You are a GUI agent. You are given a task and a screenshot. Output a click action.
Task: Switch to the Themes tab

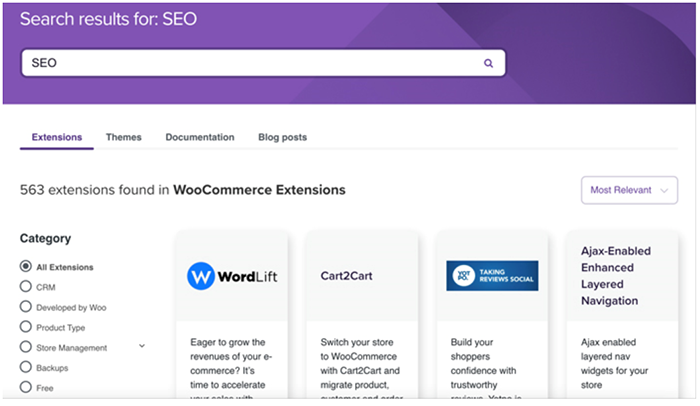(124, 137)
